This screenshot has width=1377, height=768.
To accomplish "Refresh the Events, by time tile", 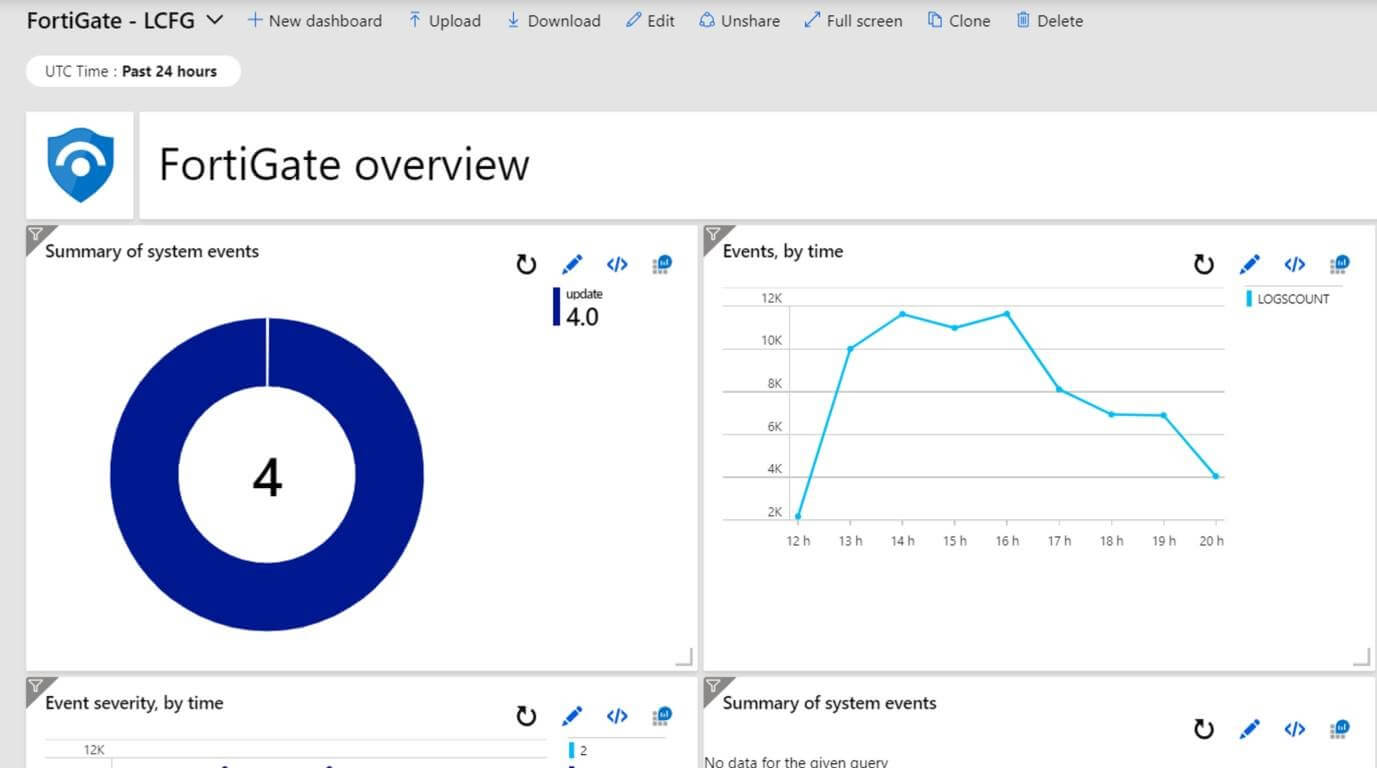I will coord(1204,265).
